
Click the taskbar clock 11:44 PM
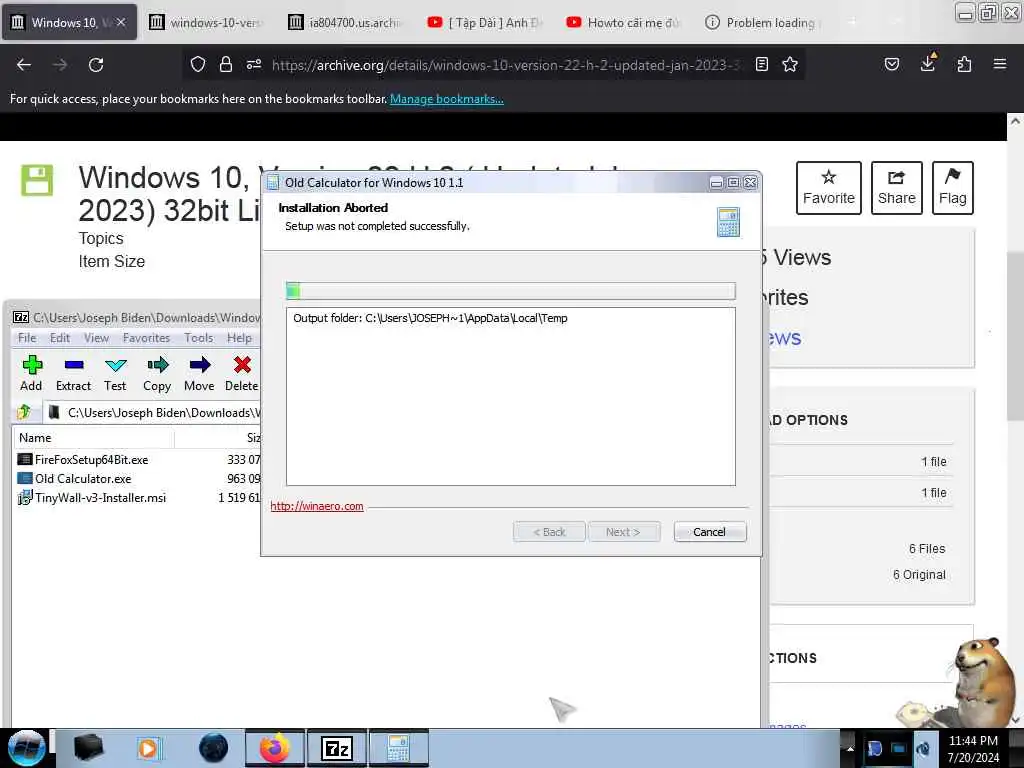(x=973, y=741)
